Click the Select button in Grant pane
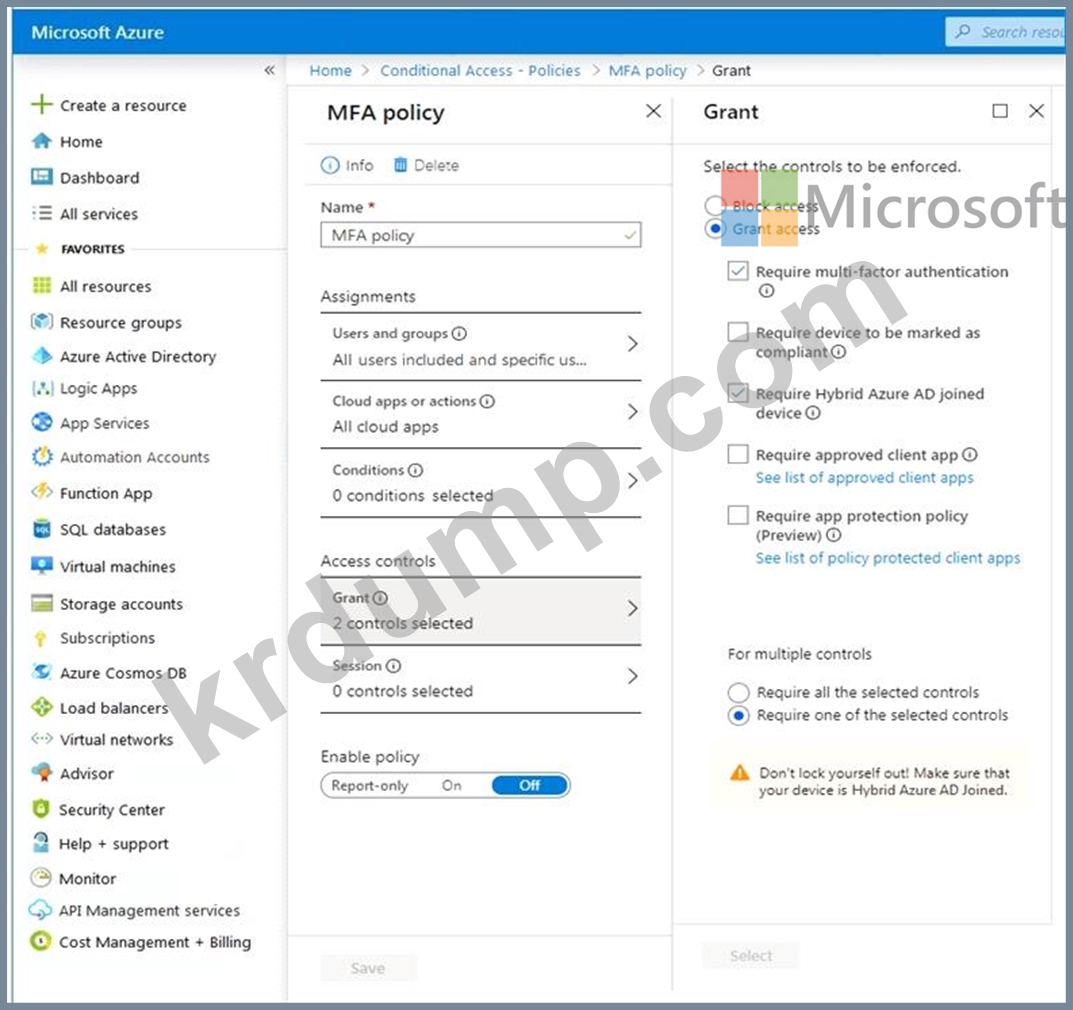Screen dimensions: 1073x1010 tap(751, 956)
